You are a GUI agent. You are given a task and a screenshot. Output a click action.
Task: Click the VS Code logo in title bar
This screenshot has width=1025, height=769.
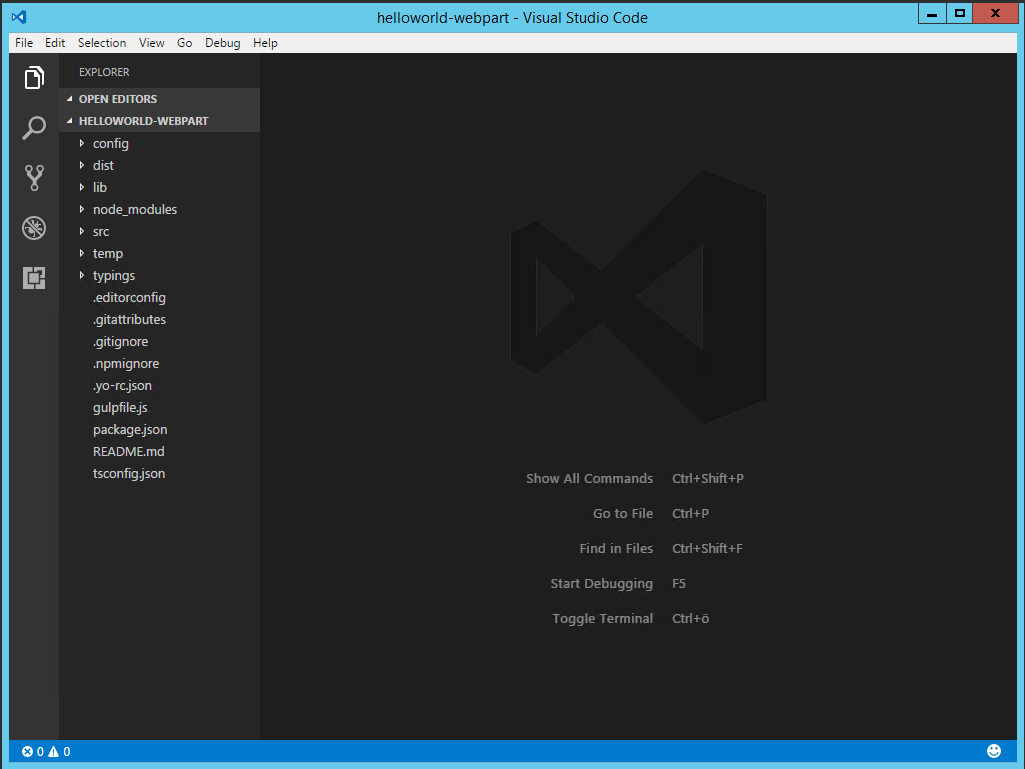click(19, 16)
